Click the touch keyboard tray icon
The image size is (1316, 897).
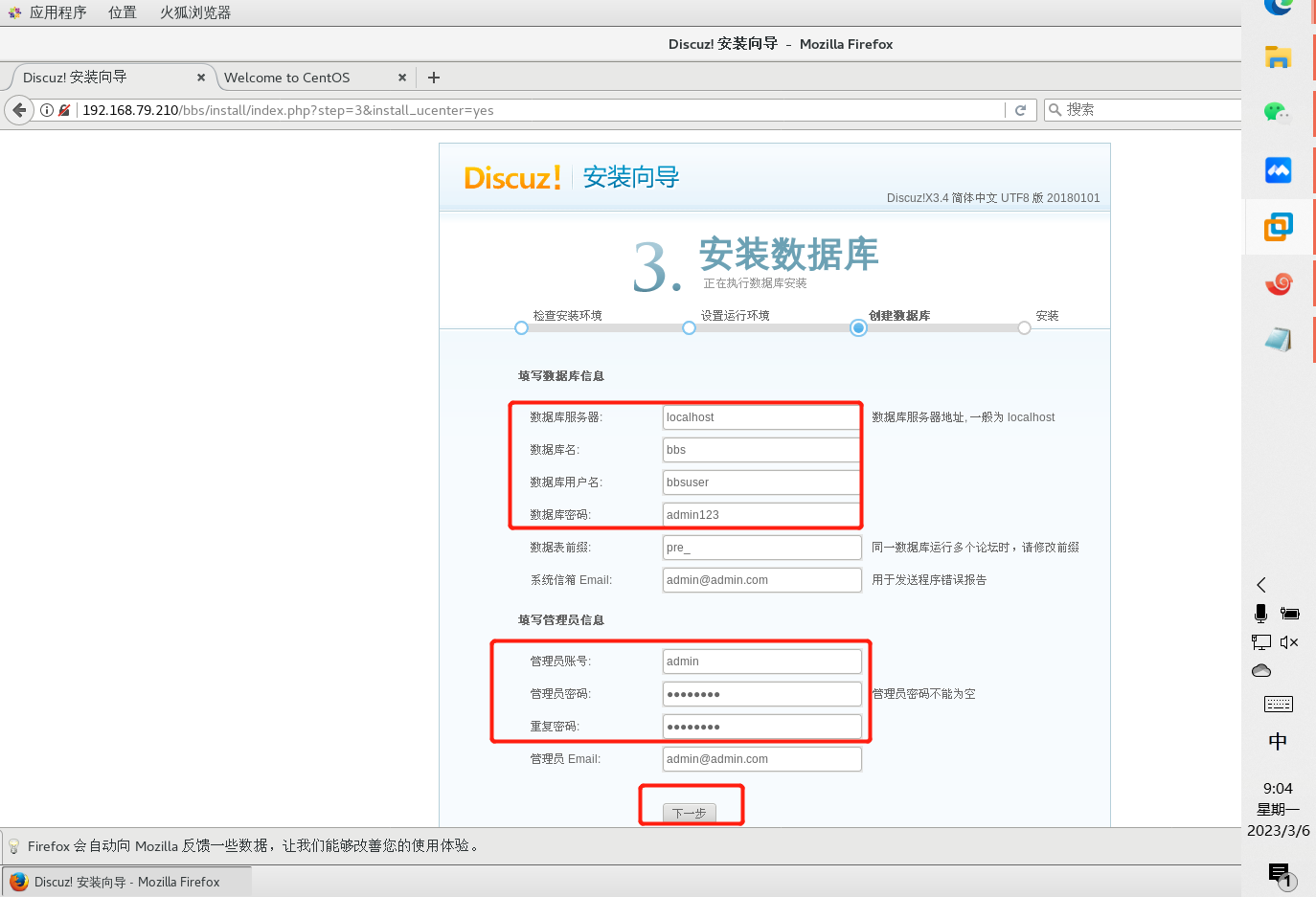coord(1278,705)
